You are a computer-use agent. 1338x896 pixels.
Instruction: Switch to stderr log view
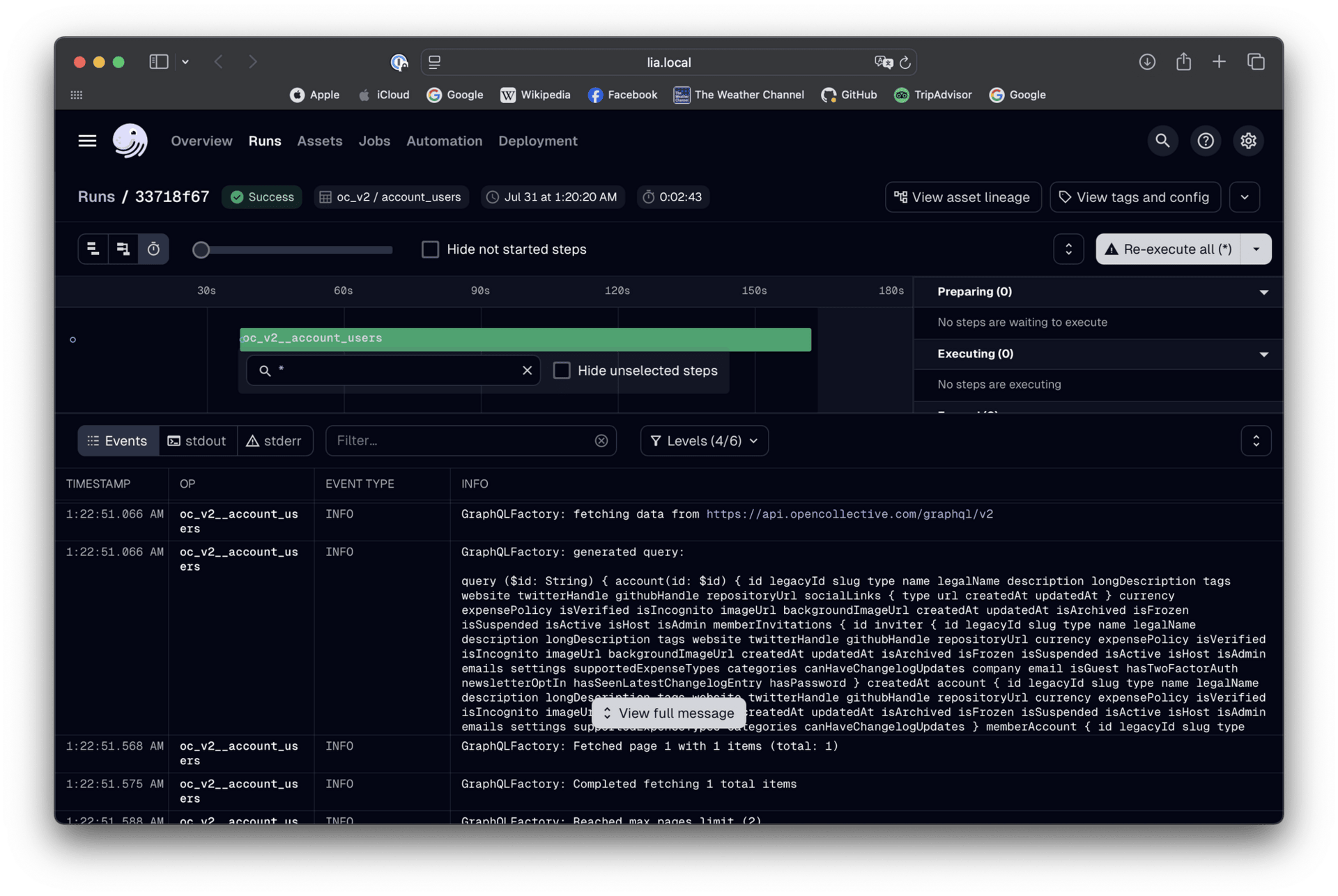click(x=275, y=441)
